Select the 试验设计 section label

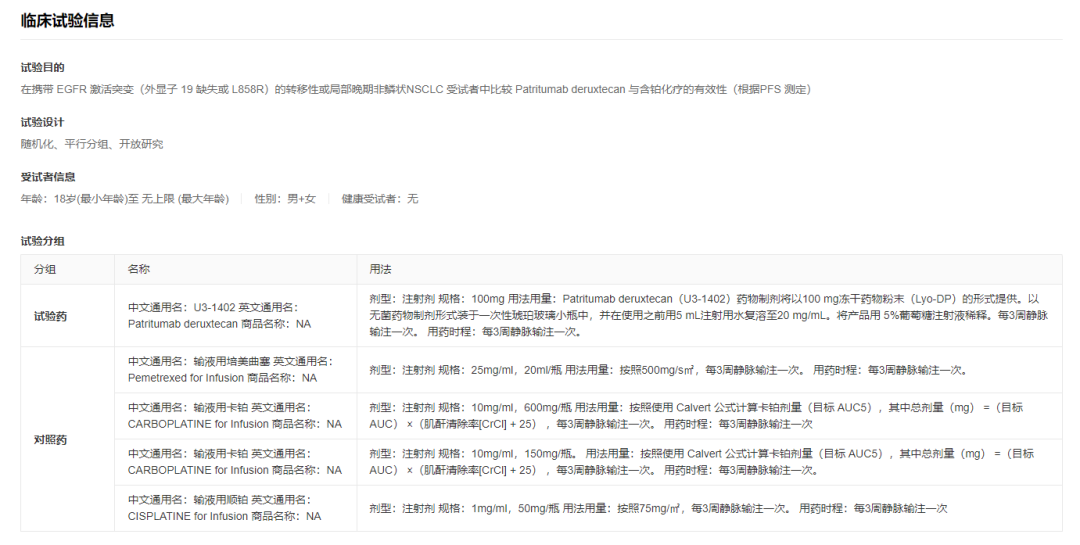point(43,123)
